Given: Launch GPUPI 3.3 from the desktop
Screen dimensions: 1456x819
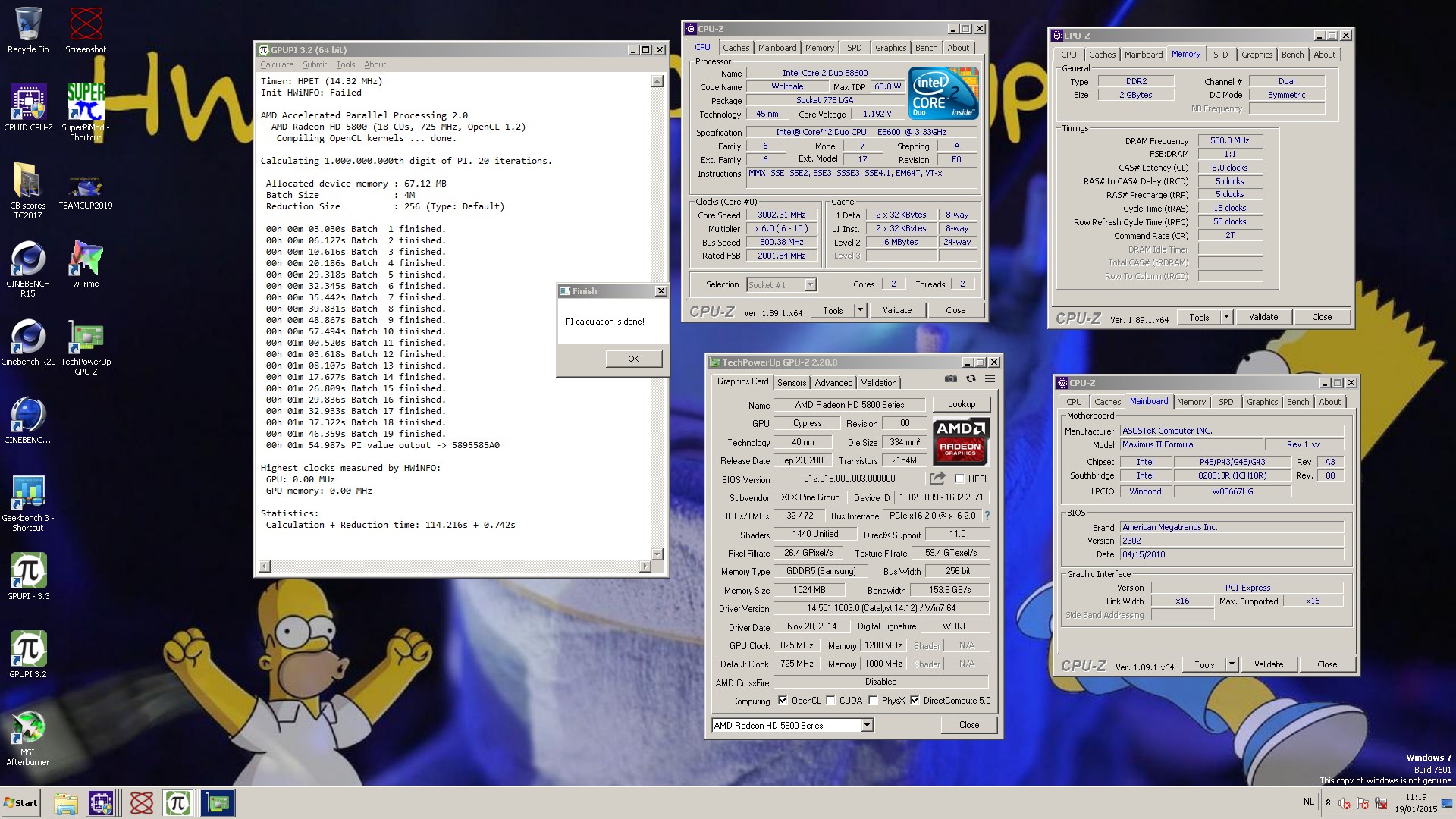Looking at the screenshot, I should pyautogui.click(x=28, y=576).
